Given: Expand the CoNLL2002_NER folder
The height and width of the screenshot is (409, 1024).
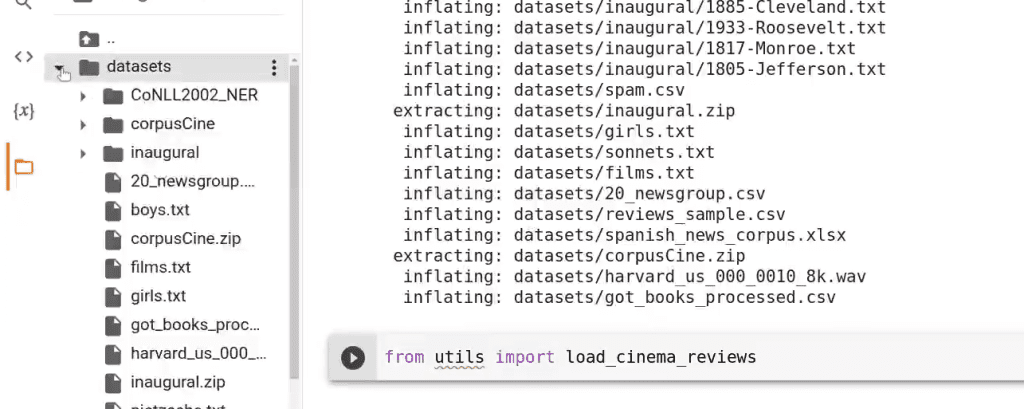Looking at the screenshot, I should [x=83, y=96].
